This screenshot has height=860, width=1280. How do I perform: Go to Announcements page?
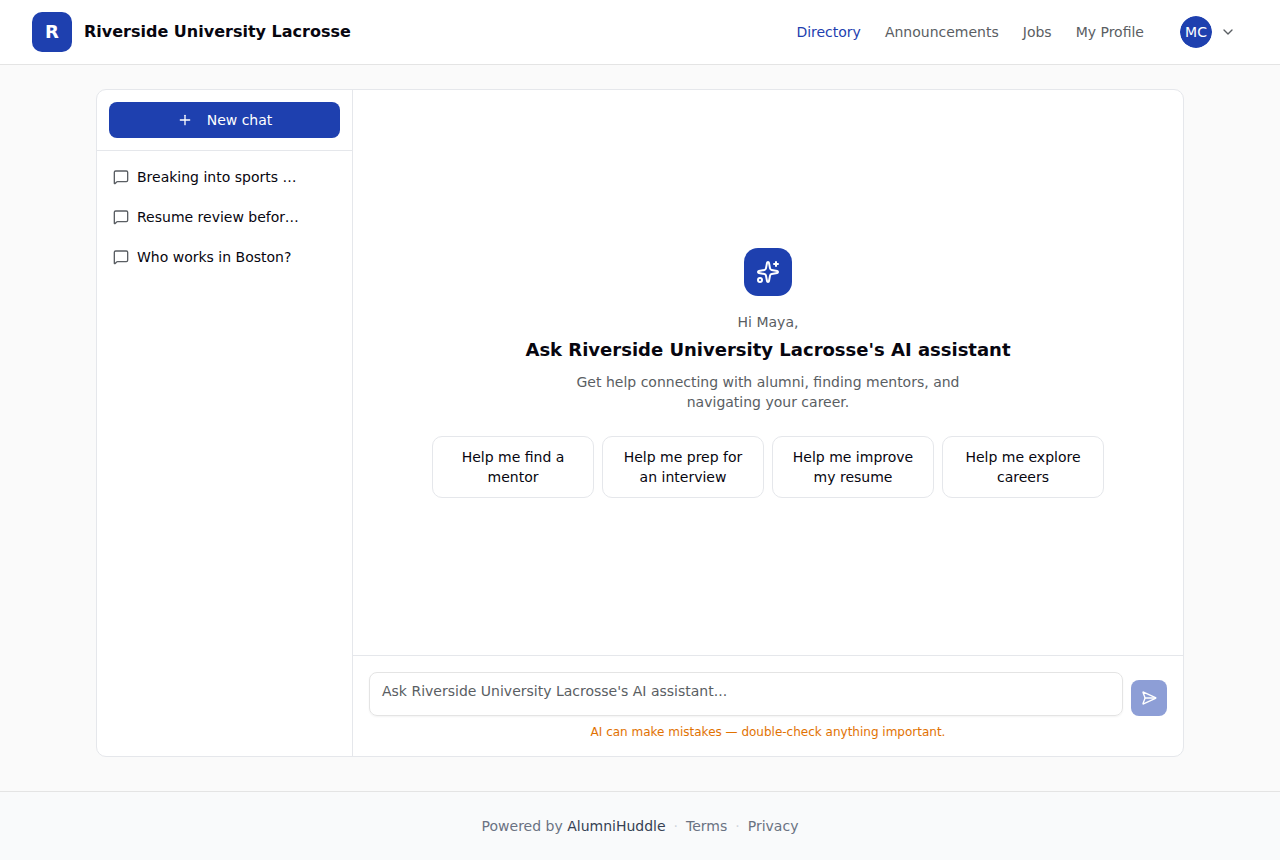(x=942, y=32)
